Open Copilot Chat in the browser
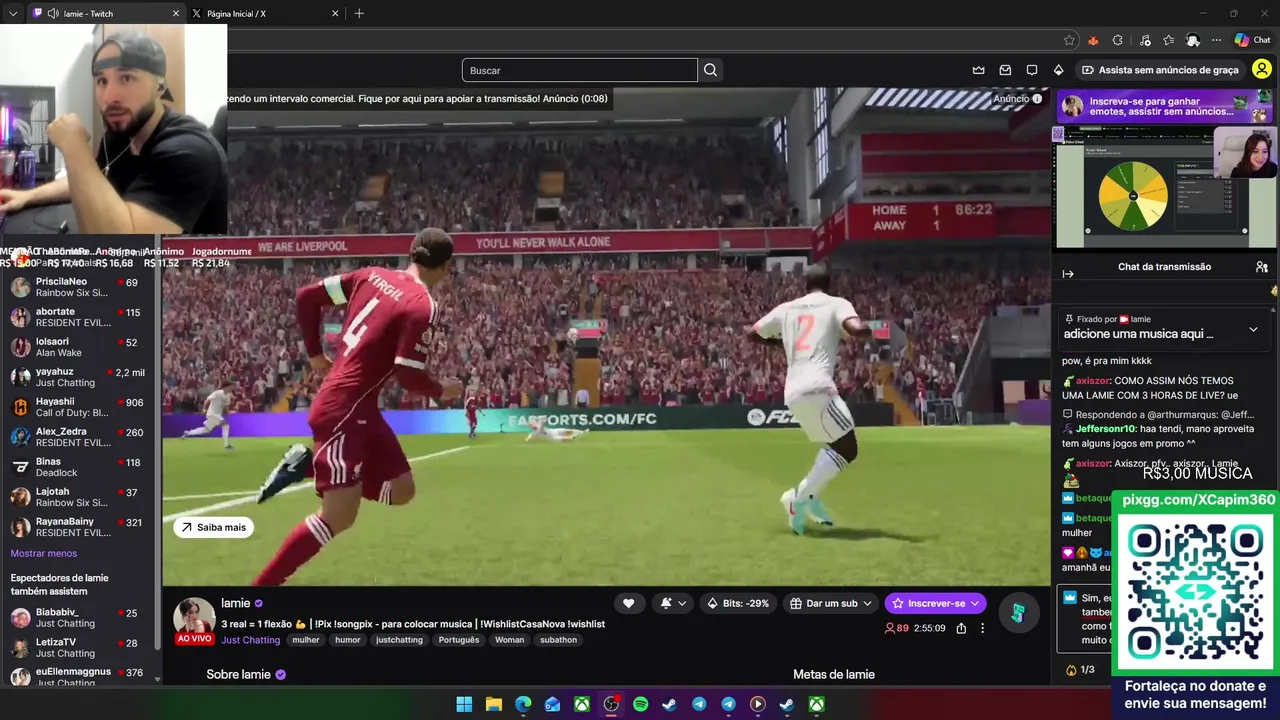The height and width of the screenshot is (720, 1280). tap(1252, 40)
